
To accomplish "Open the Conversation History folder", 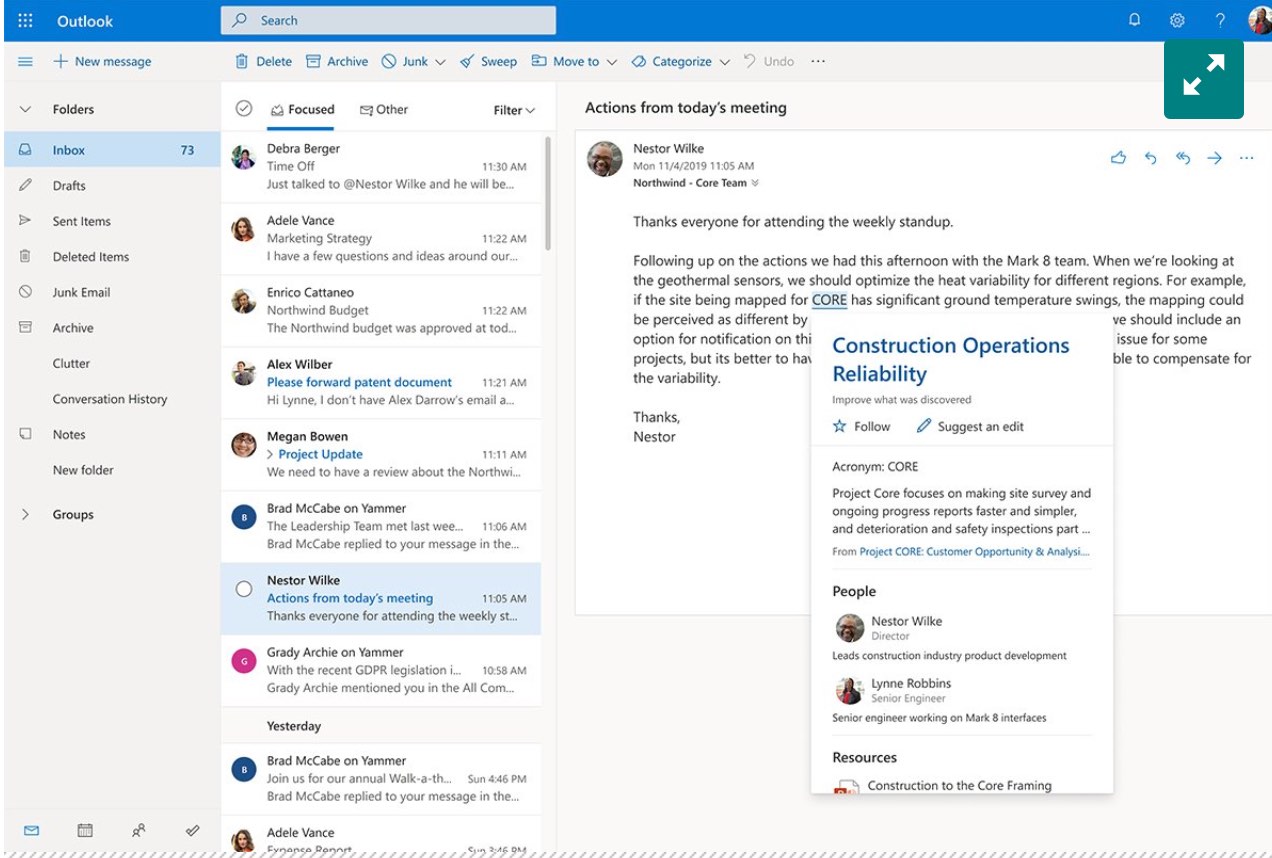I will [x=112, y=399].
